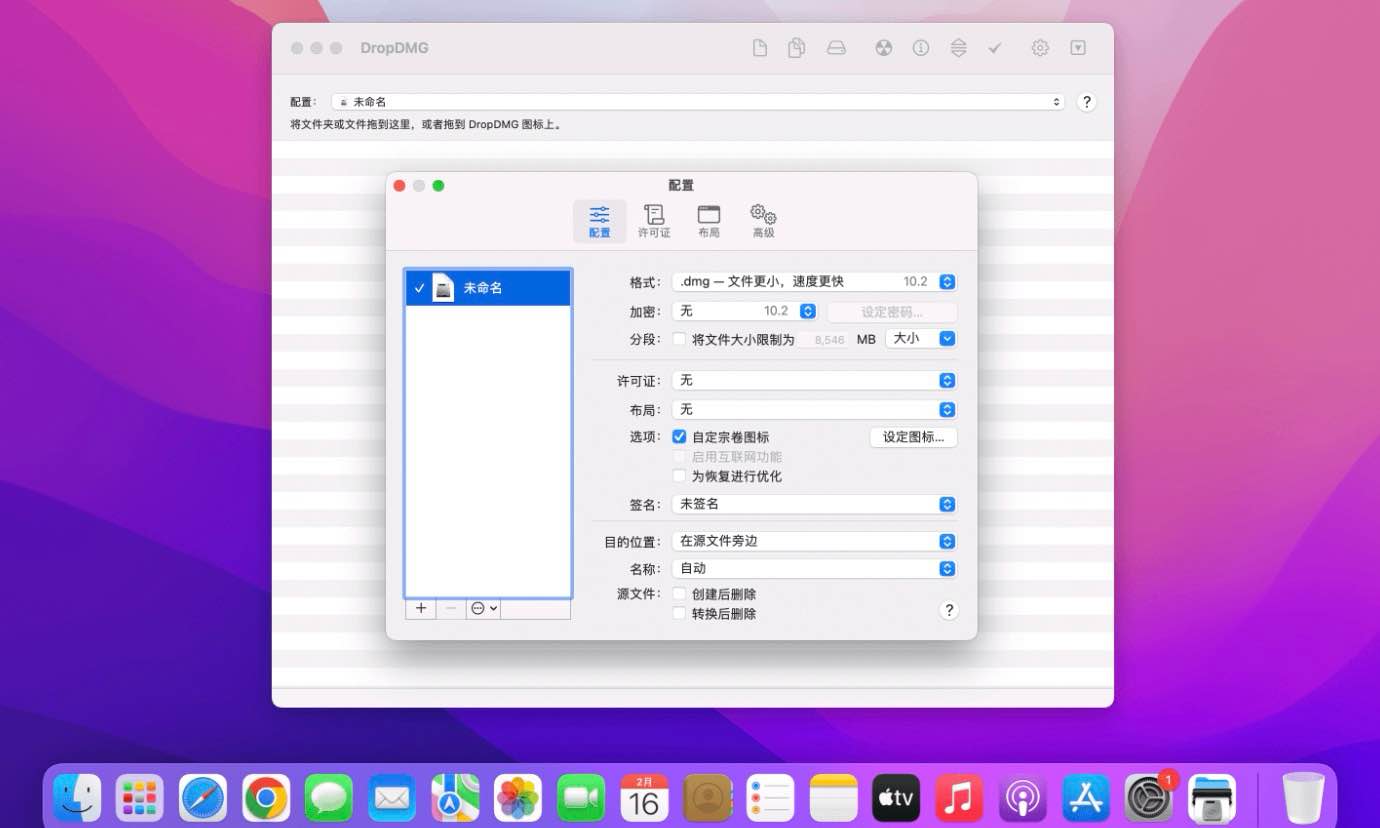Open Safari from the Dock
The height and width of the screenshot is (828, 1380).
click(x=203, y=798)
